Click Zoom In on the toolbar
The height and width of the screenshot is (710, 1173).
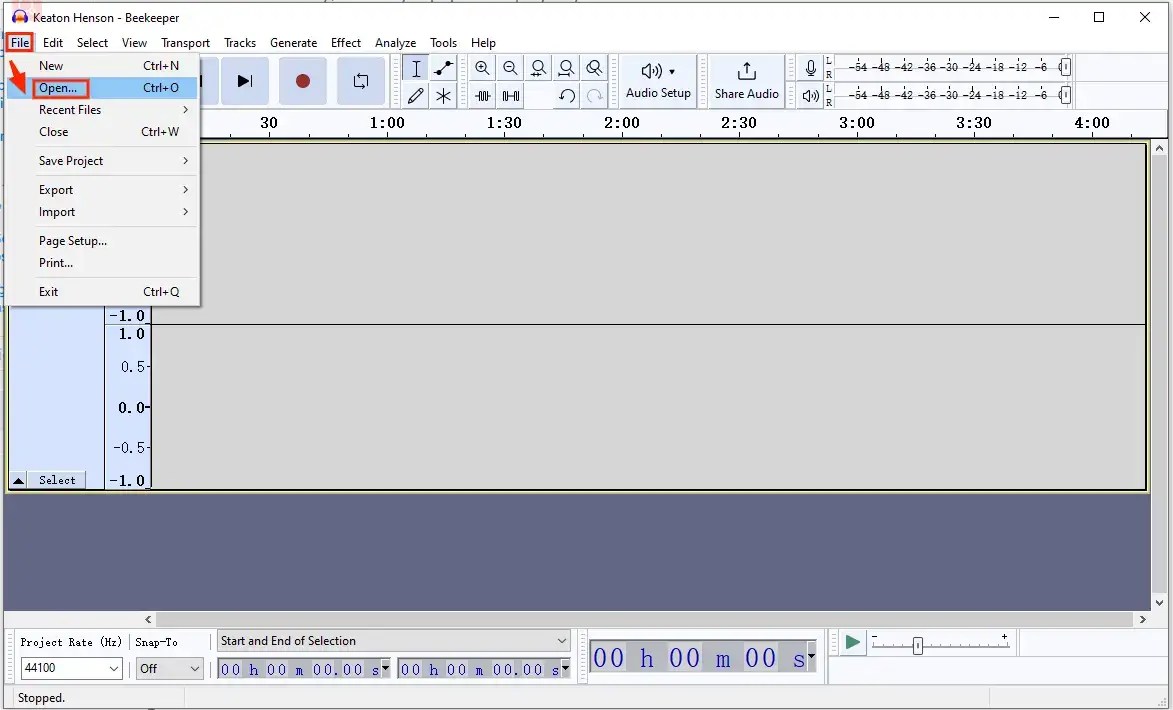point(482,68)
